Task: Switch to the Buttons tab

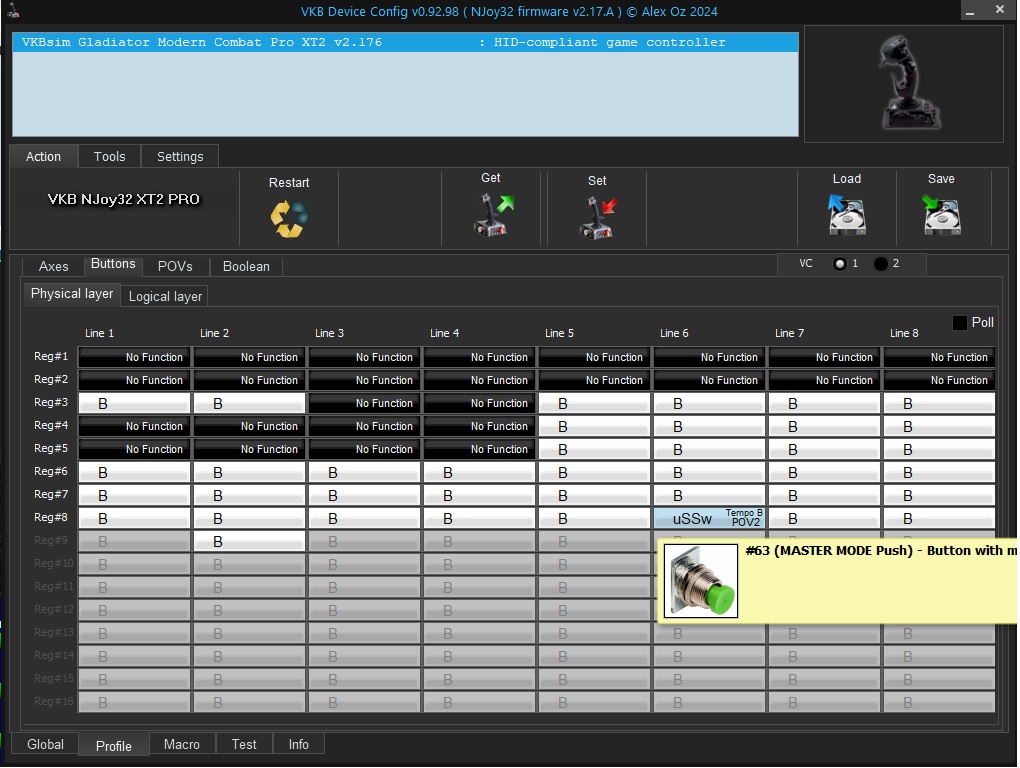Action: point(113,264)
